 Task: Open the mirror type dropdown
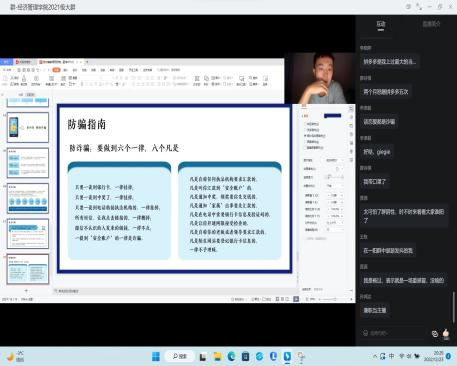click(x=334, y=230)
